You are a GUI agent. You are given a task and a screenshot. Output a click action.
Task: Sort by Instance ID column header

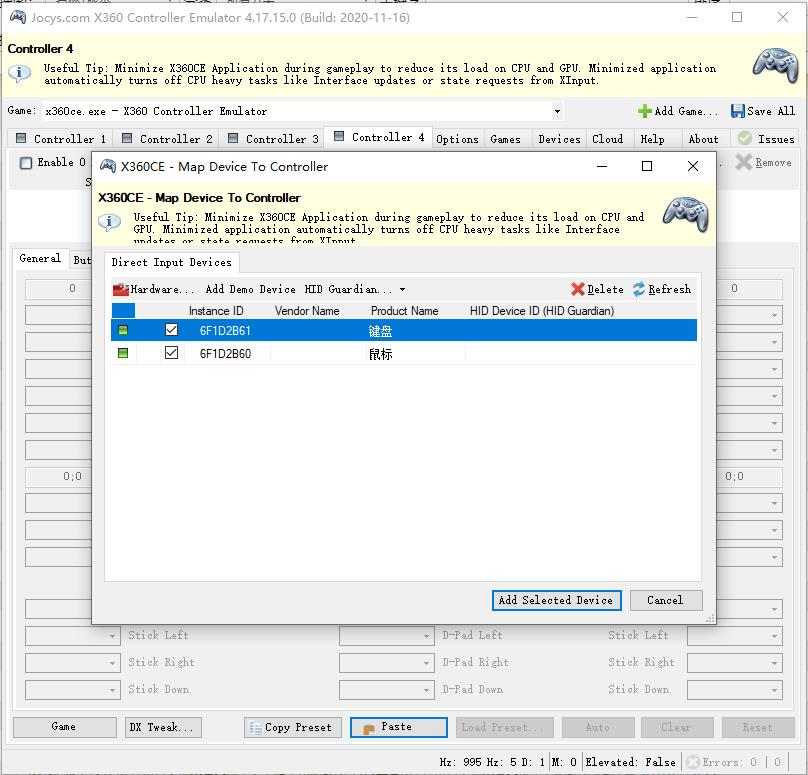click(x=215, y=311)
